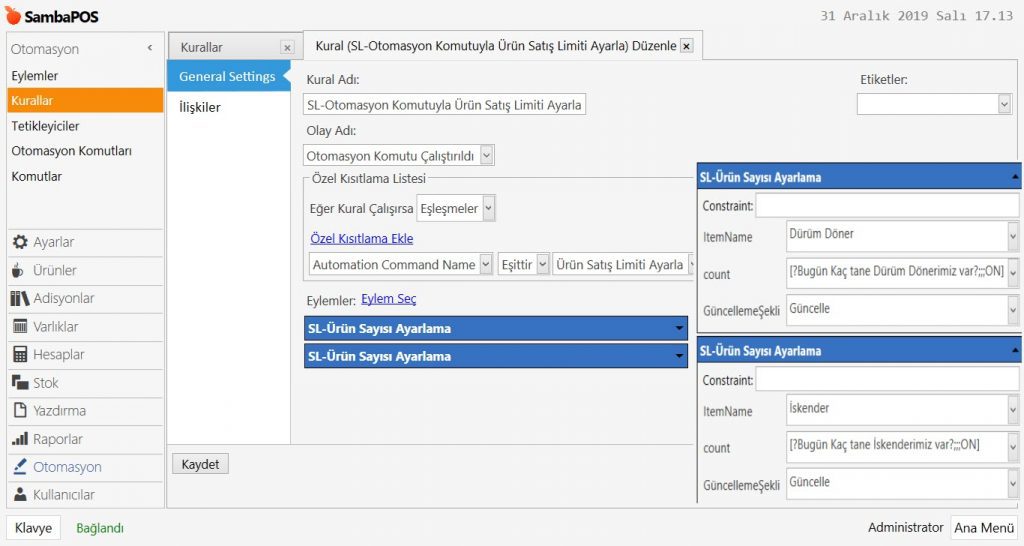Close the rule editing tab
This screenshot has width=1024, height=546.
[x=686, y=46]
